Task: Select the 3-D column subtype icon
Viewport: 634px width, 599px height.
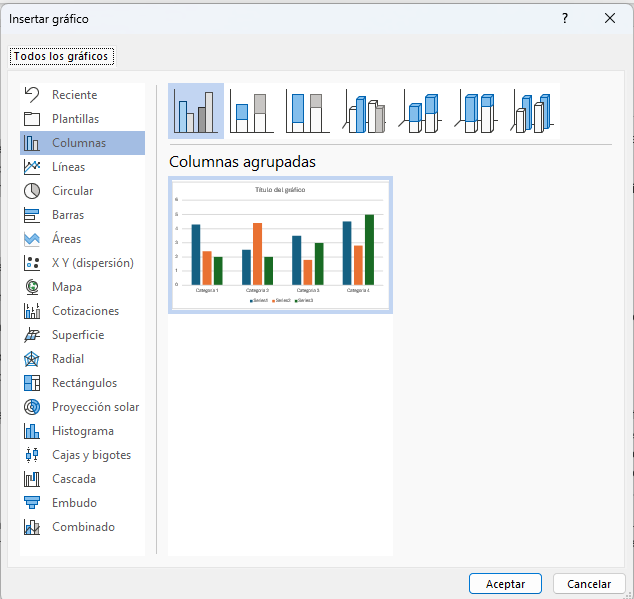Action: 532,111
